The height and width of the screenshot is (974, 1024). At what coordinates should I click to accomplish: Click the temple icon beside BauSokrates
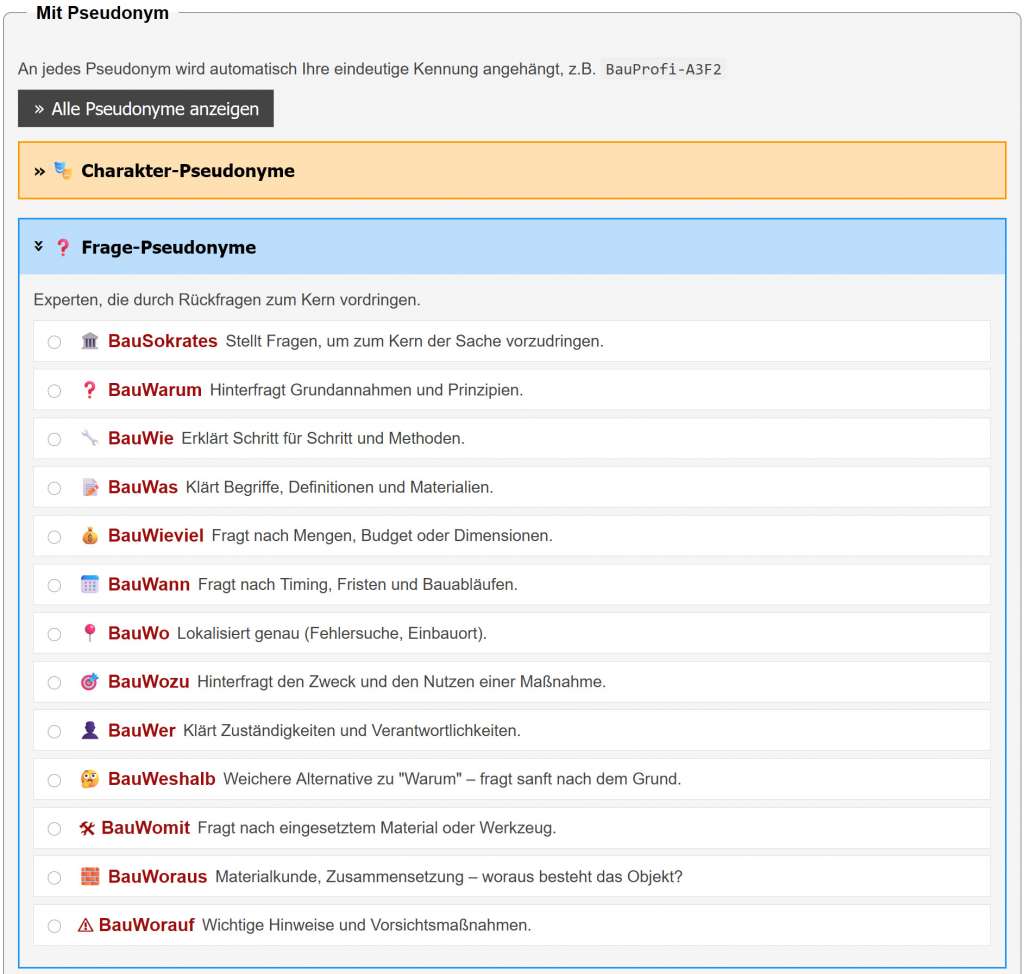pos(90,342)
